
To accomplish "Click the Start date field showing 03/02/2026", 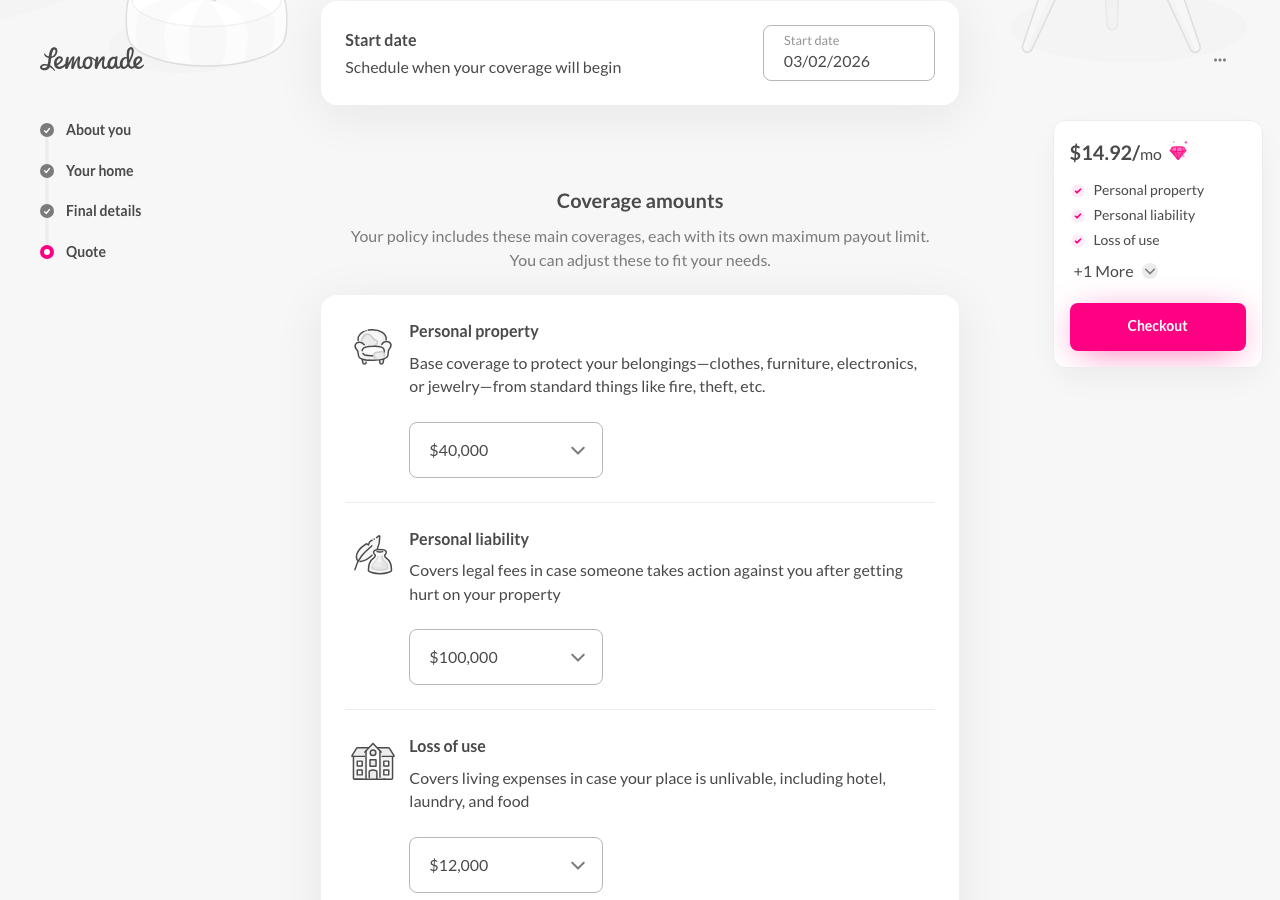I will pos(848,52).
